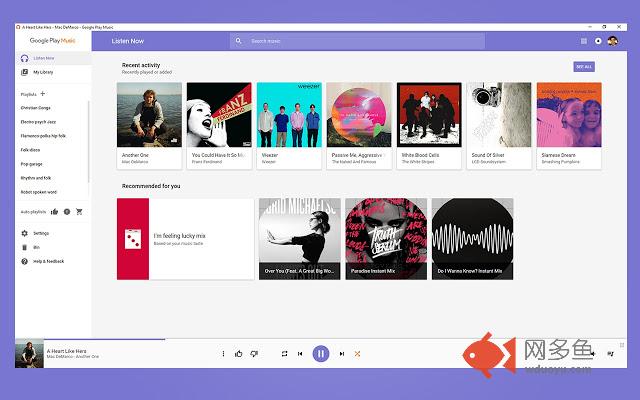640x400 pixels.
Task: Click the search magnifier icon
Action: point(239,41)
